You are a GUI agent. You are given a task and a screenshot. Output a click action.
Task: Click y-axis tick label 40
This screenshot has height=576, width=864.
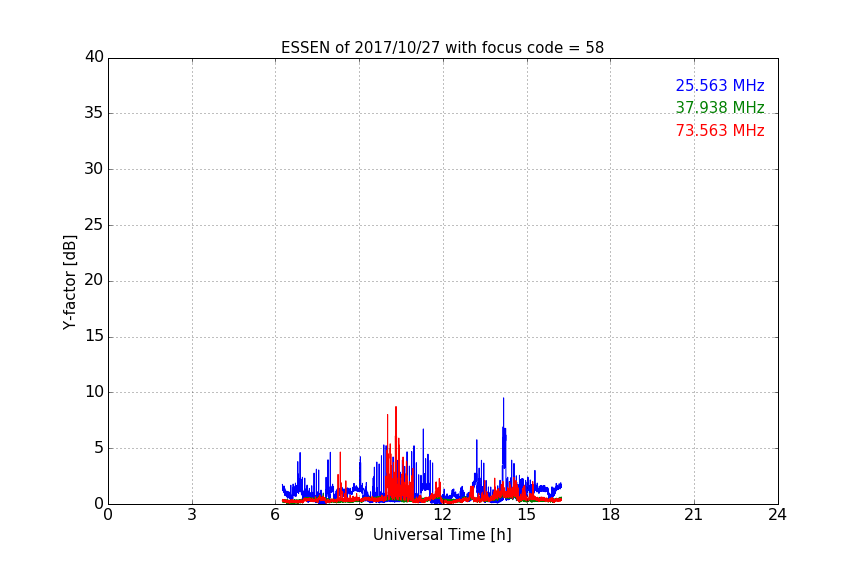(x=94, y=57)
